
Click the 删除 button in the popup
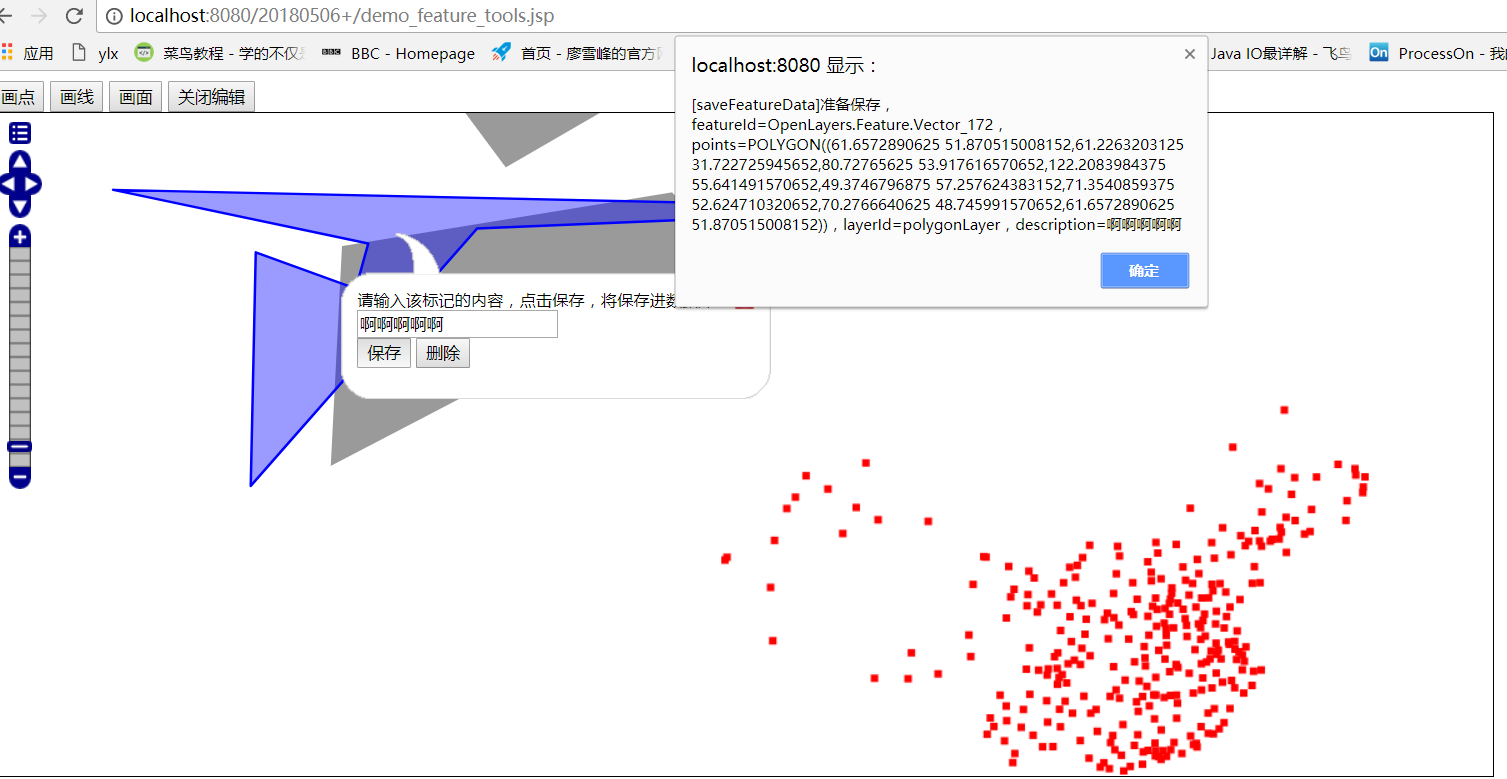tap(443, 353)
